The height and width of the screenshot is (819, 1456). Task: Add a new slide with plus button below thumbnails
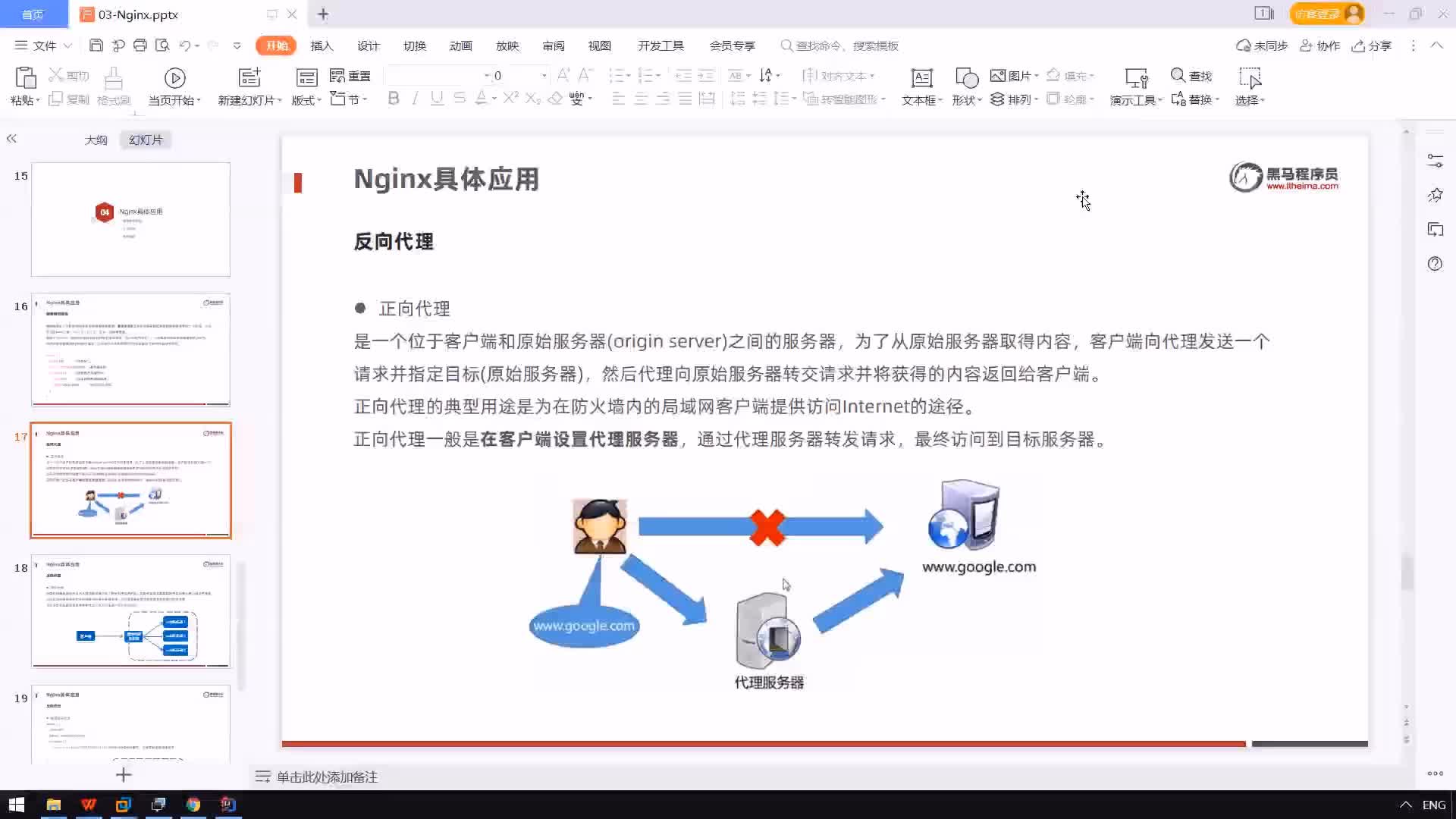[124, 775]
